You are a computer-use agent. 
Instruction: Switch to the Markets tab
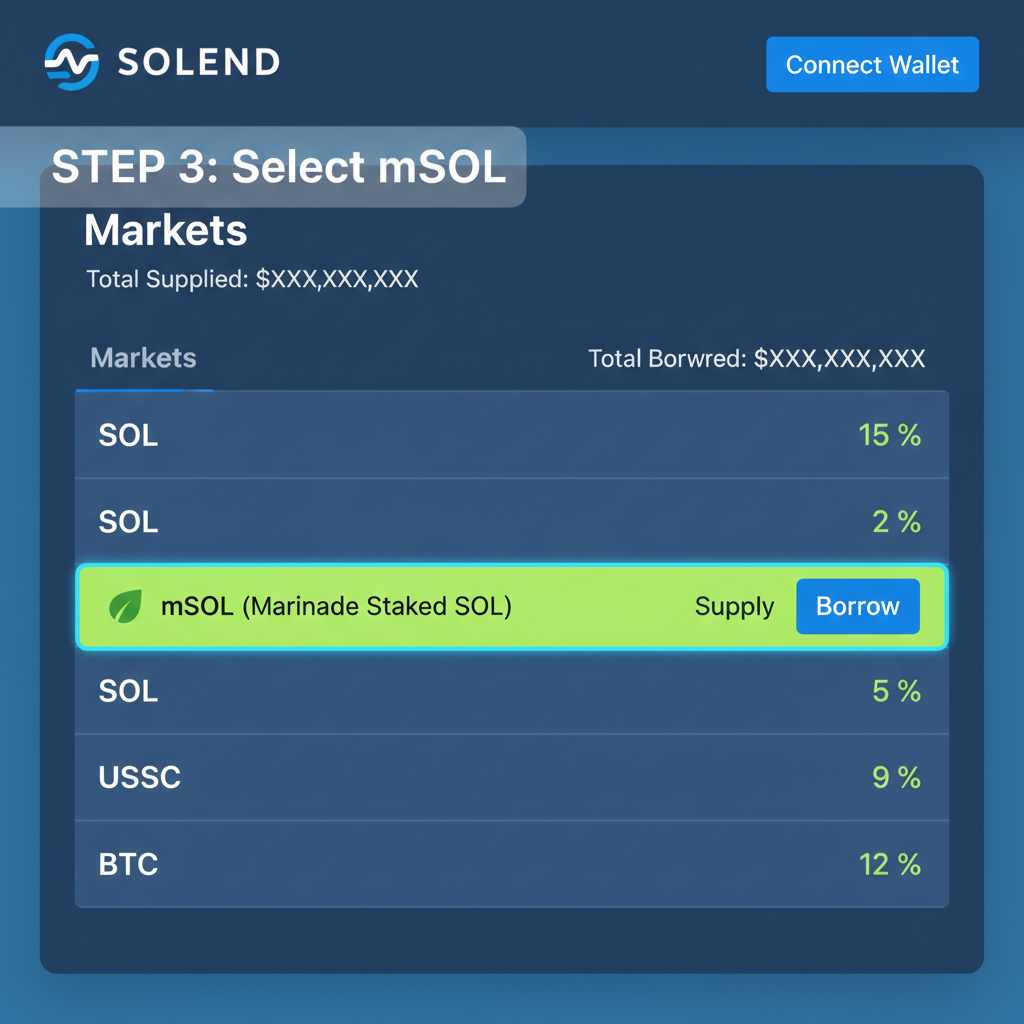click(143, 359)
